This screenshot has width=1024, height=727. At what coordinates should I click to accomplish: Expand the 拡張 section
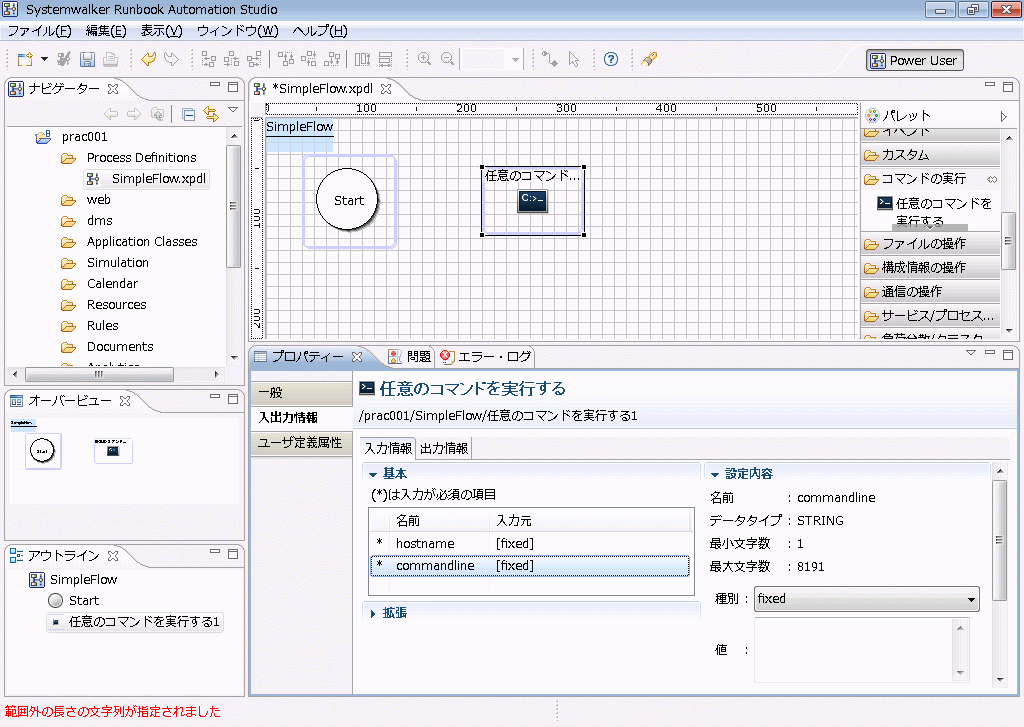coord(373,613)
